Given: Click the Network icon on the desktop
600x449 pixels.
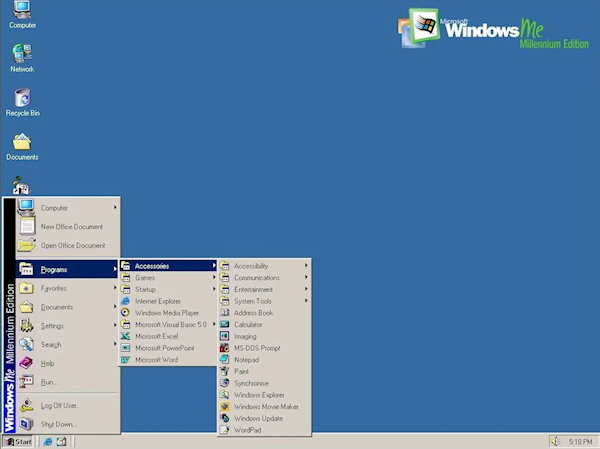Looking at the screenshot, I should 22,58.
